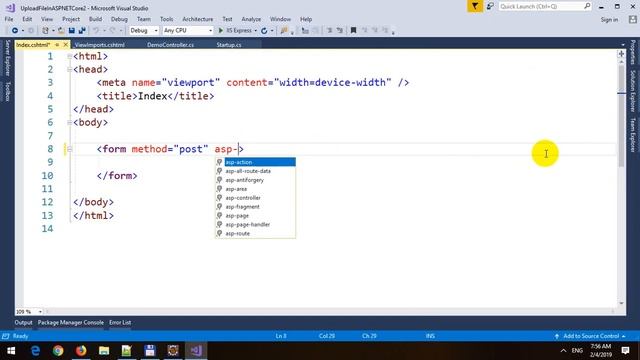Open the Error List tab

click(x=120, y=322)
